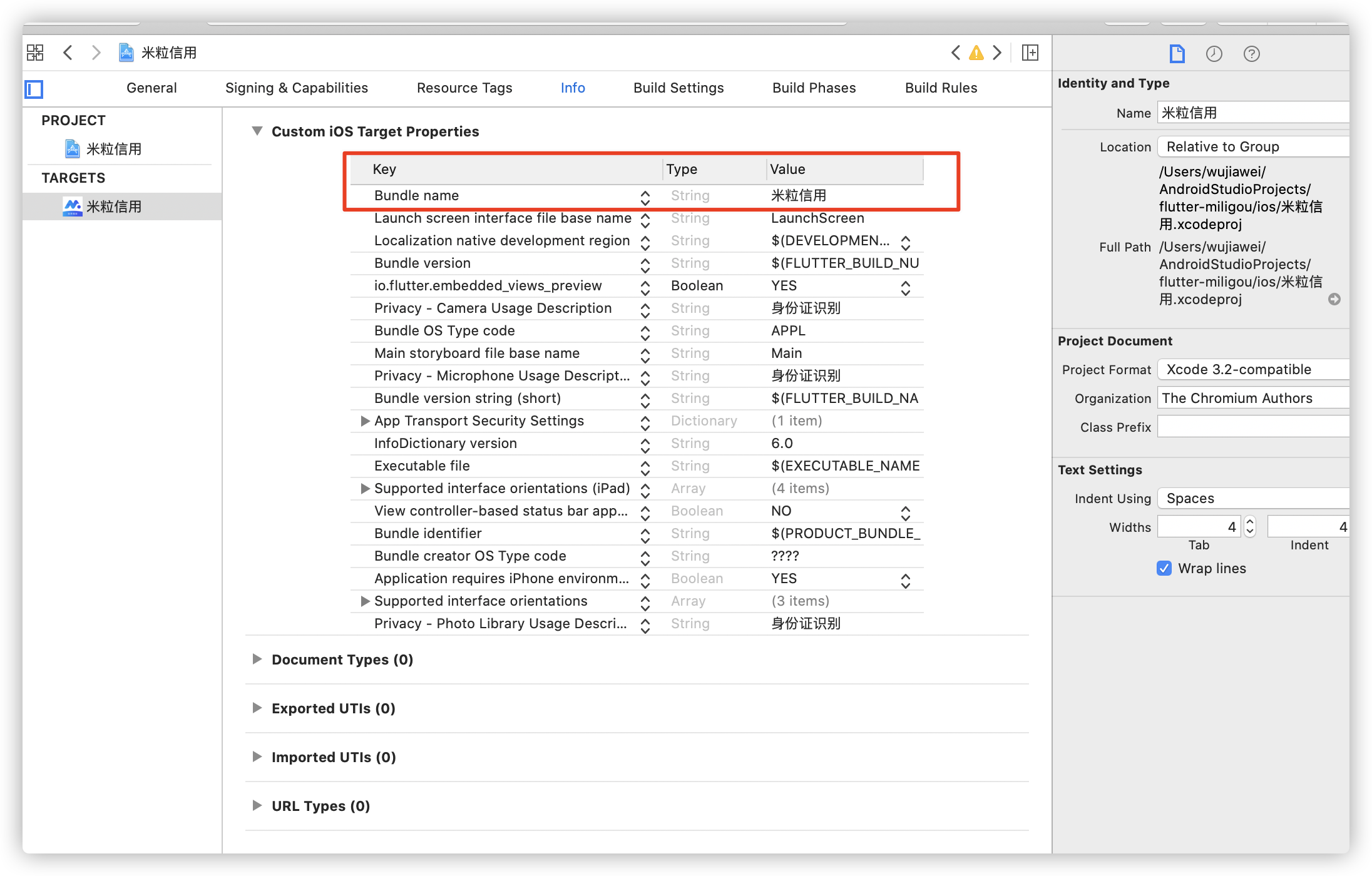Click the yellow warning issue icon
The height and width of the screenshot is (876, 1372).
point(976,53)
